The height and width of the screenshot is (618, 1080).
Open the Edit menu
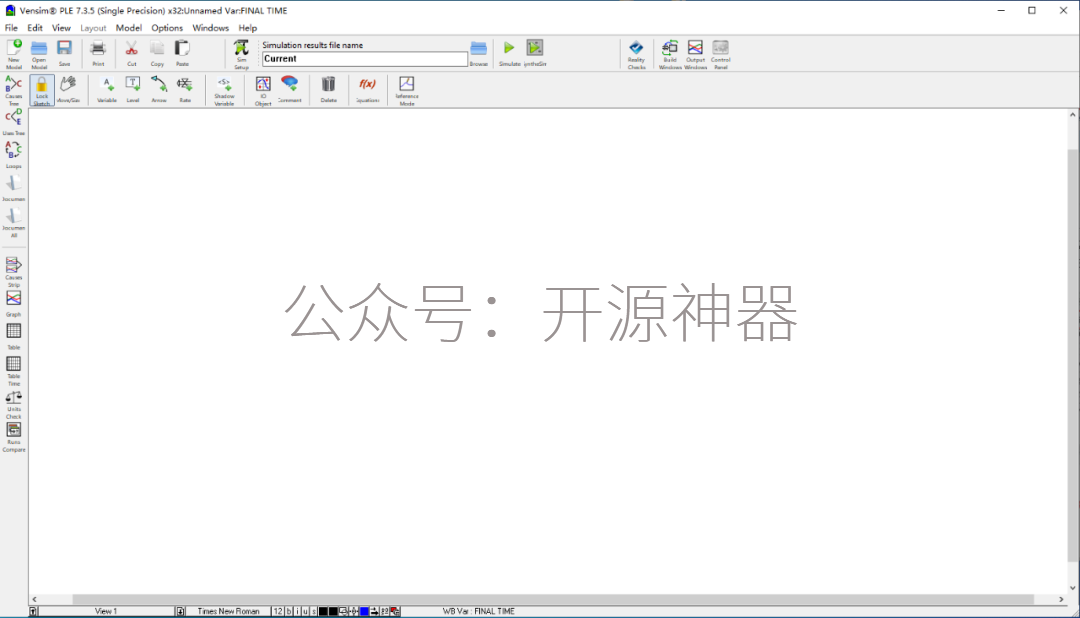click(x=35, y=28)
